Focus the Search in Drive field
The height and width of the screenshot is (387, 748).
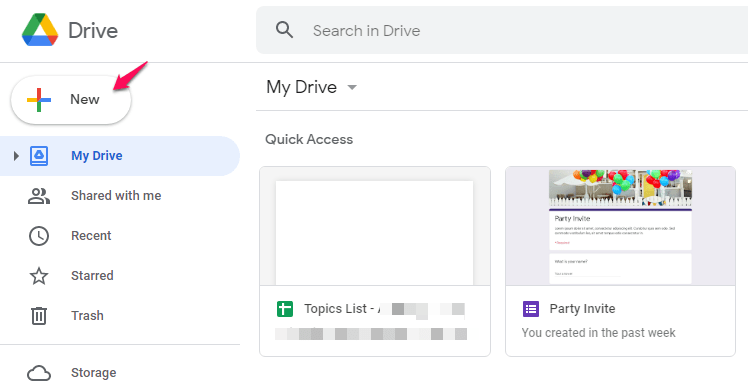[x=502, y=30]
